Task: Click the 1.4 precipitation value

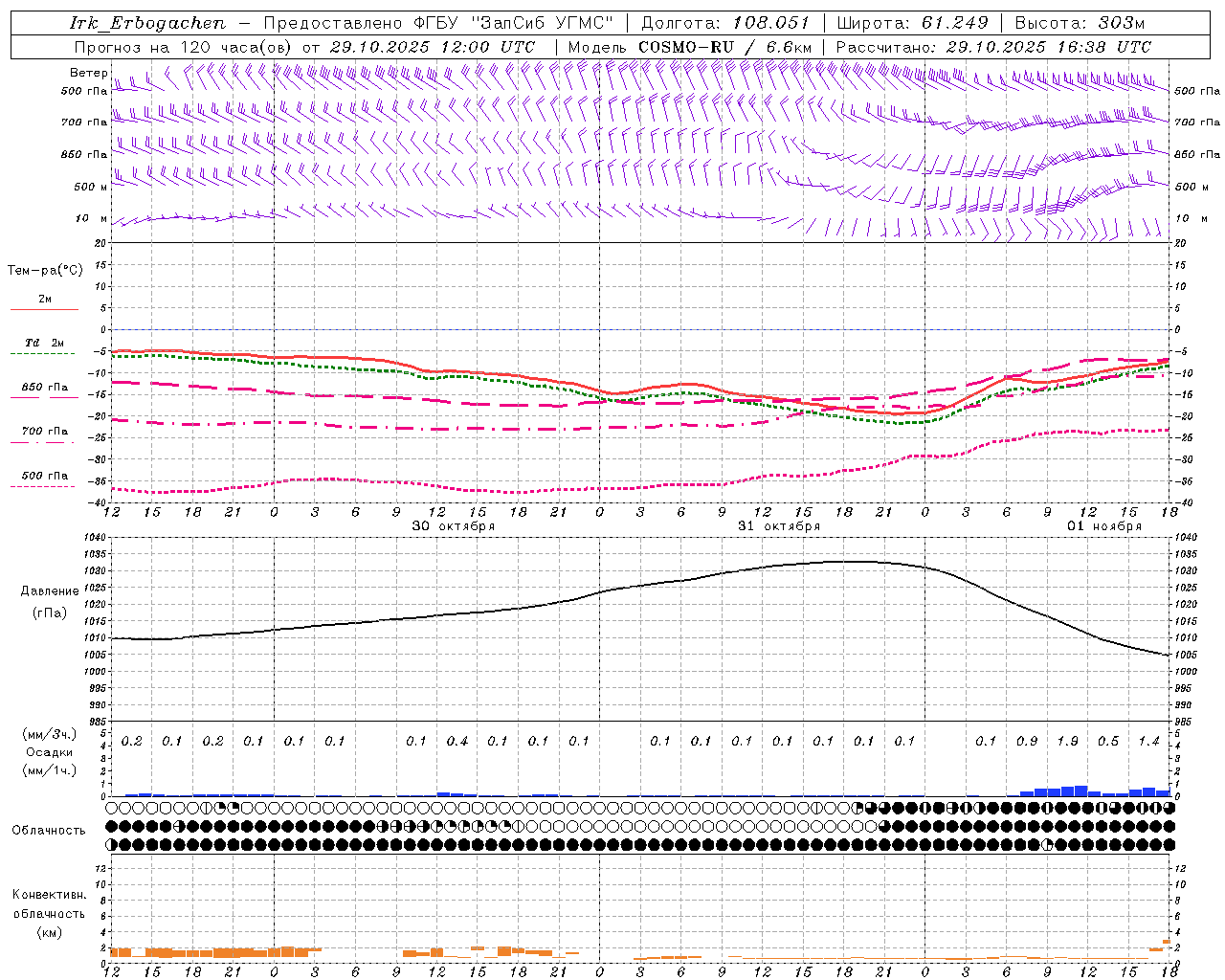Action: tap(1149, 742)
